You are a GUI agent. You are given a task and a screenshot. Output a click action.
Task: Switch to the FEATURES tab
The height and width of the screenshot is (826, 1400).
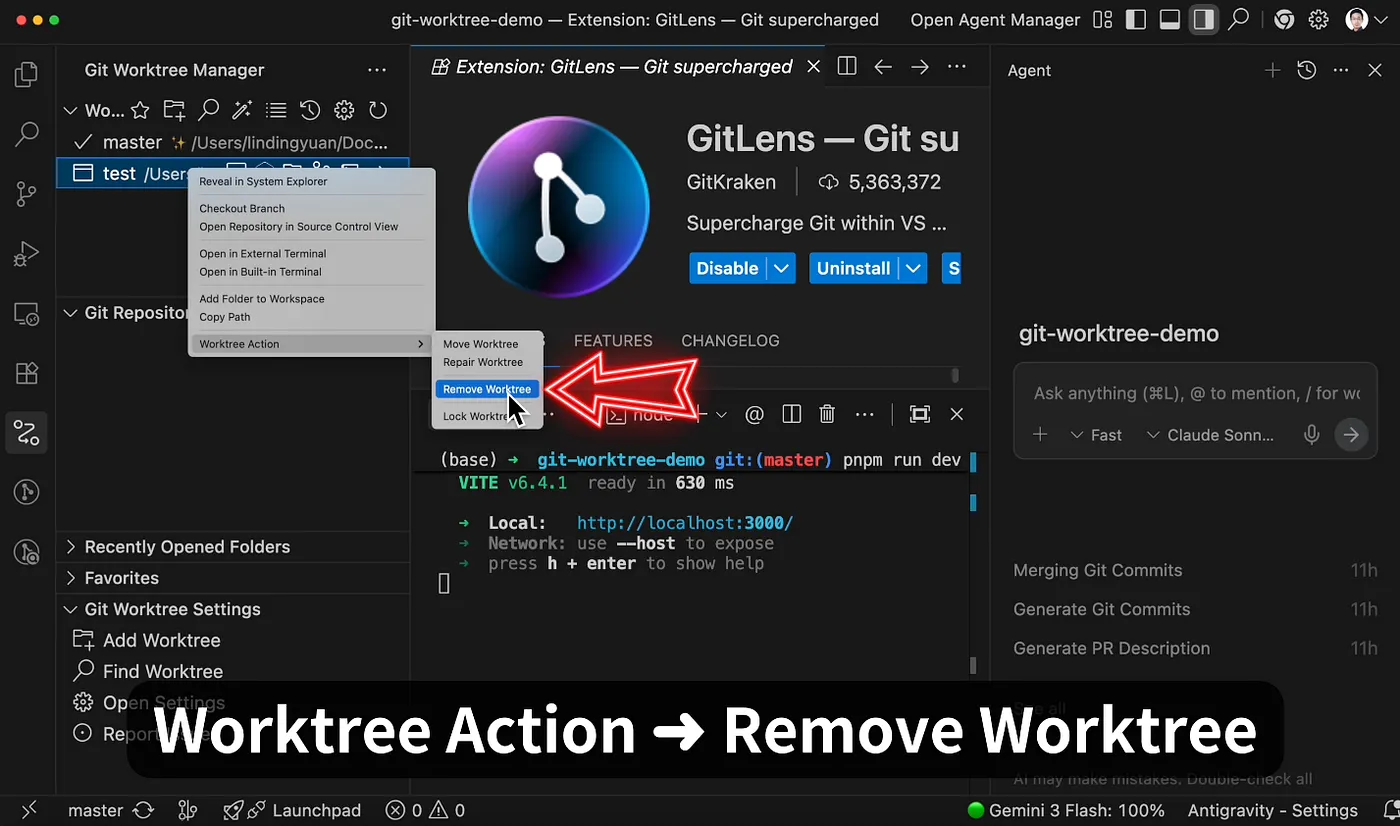tap(613, 341)
